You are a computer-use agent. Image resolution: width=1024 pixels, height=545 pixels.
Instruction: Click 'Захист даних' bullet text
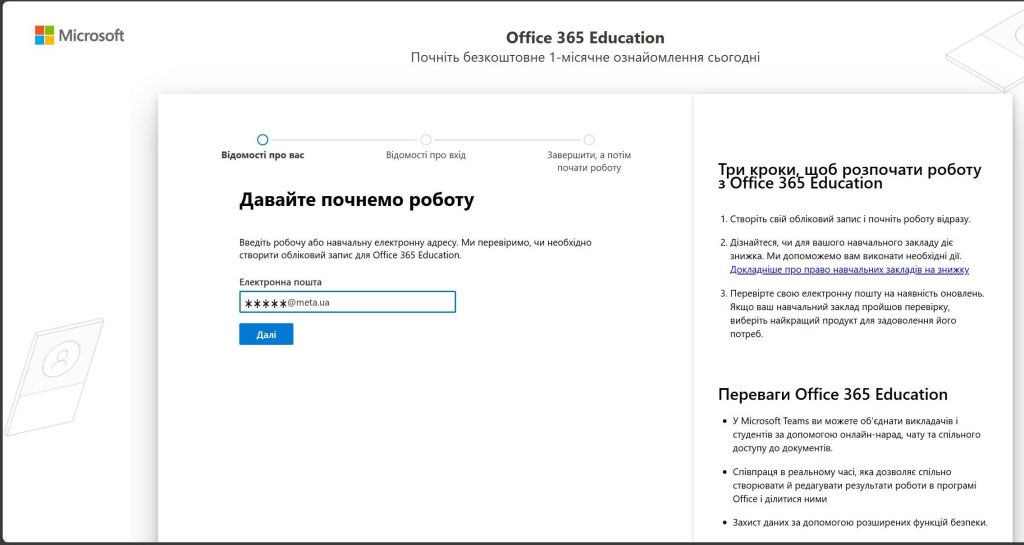pos(859,522)
